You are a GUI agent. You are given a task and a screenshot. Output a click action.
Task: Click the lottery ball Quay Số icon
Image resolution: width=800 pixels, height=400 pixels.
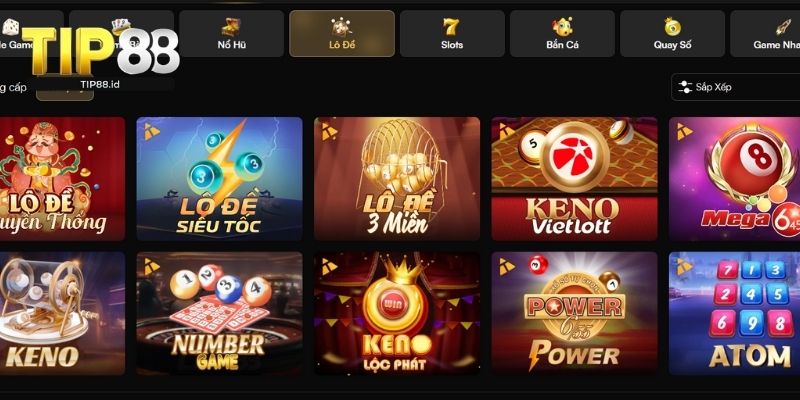point(672,27)
